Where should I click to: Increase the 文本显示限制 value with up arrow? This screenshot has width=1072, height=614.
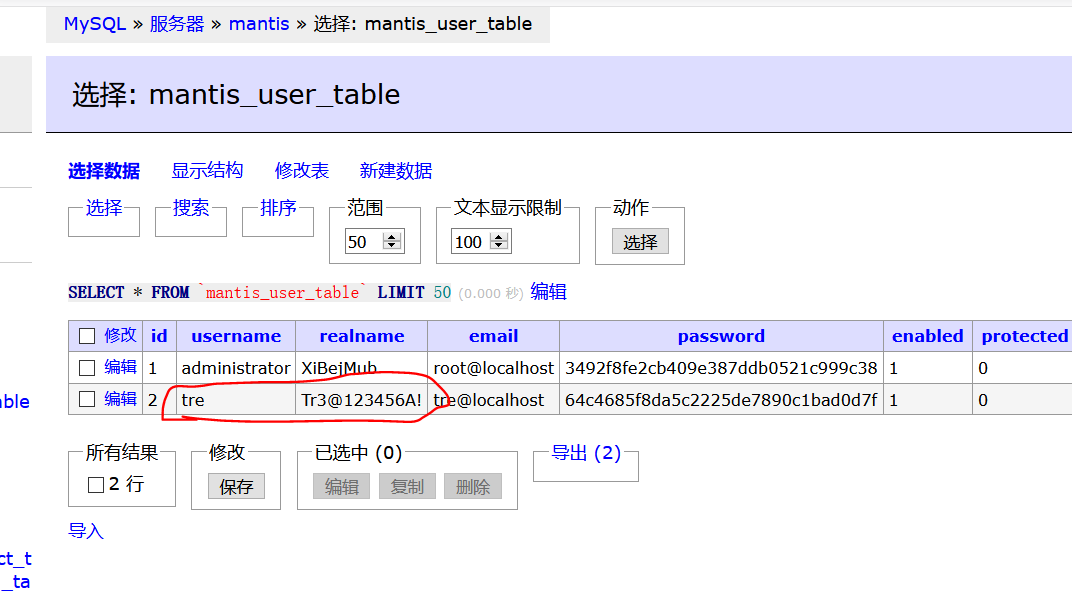point(499,237)
